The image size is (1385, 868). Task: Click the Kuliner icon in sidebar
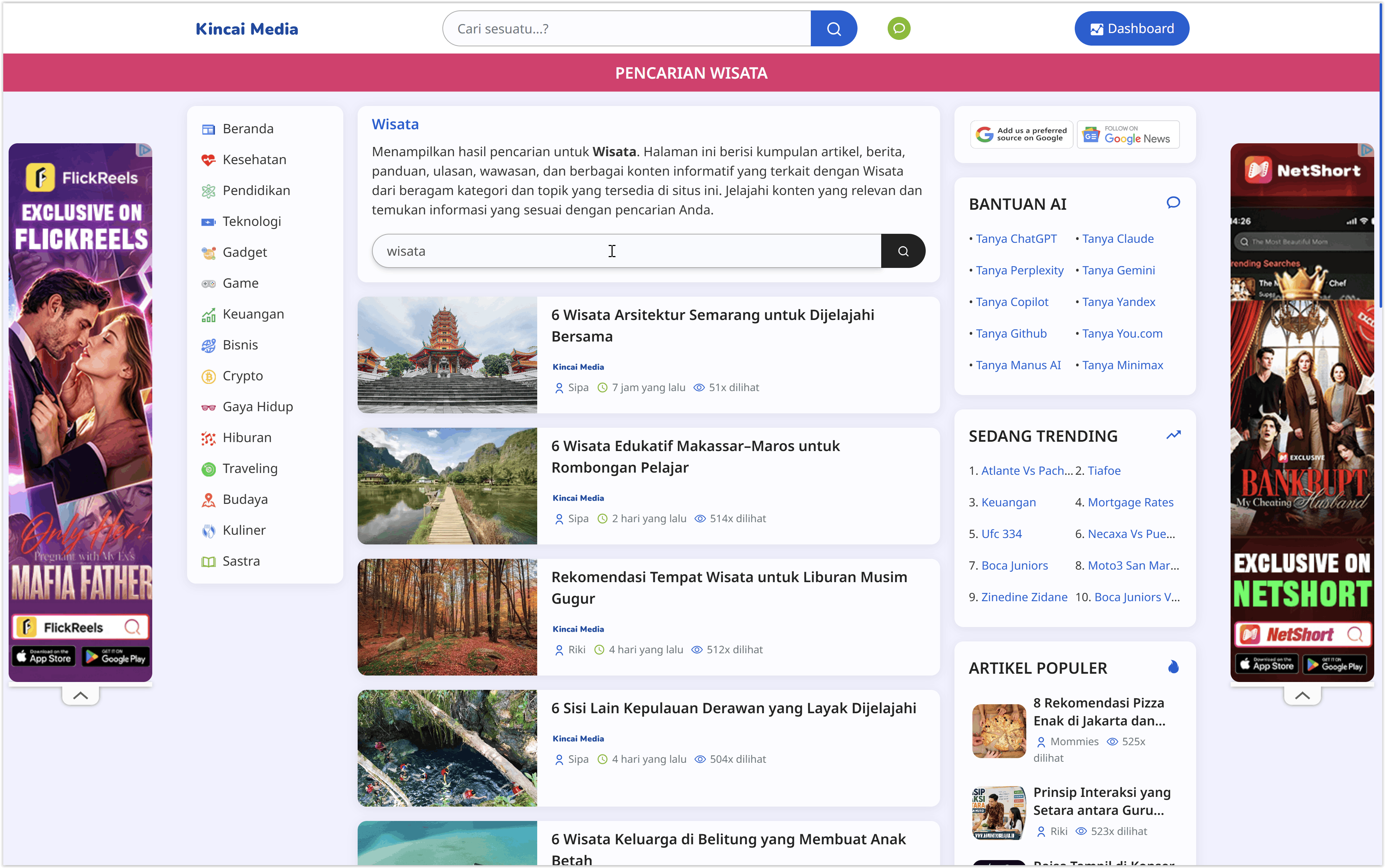pos(208,531)
